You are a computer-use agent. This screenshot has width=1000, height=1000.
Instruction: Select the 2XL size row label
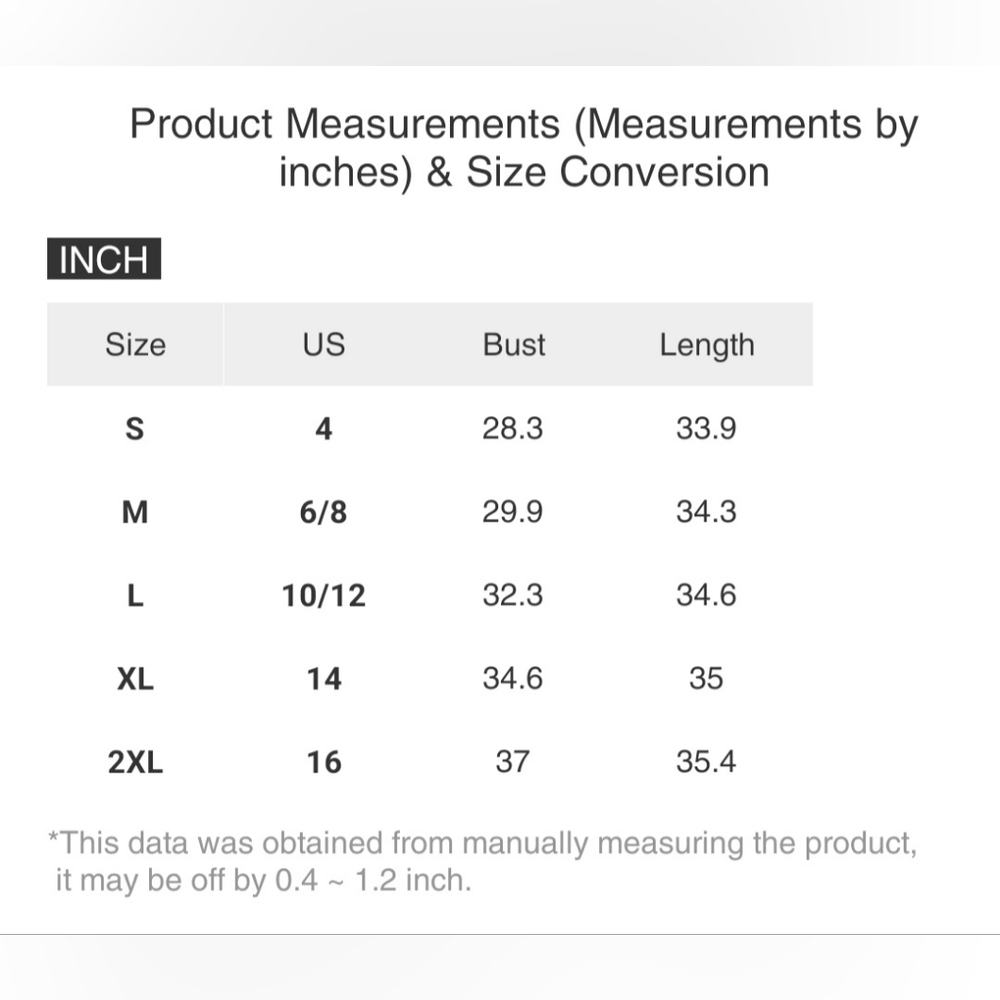tap(135, 763)
